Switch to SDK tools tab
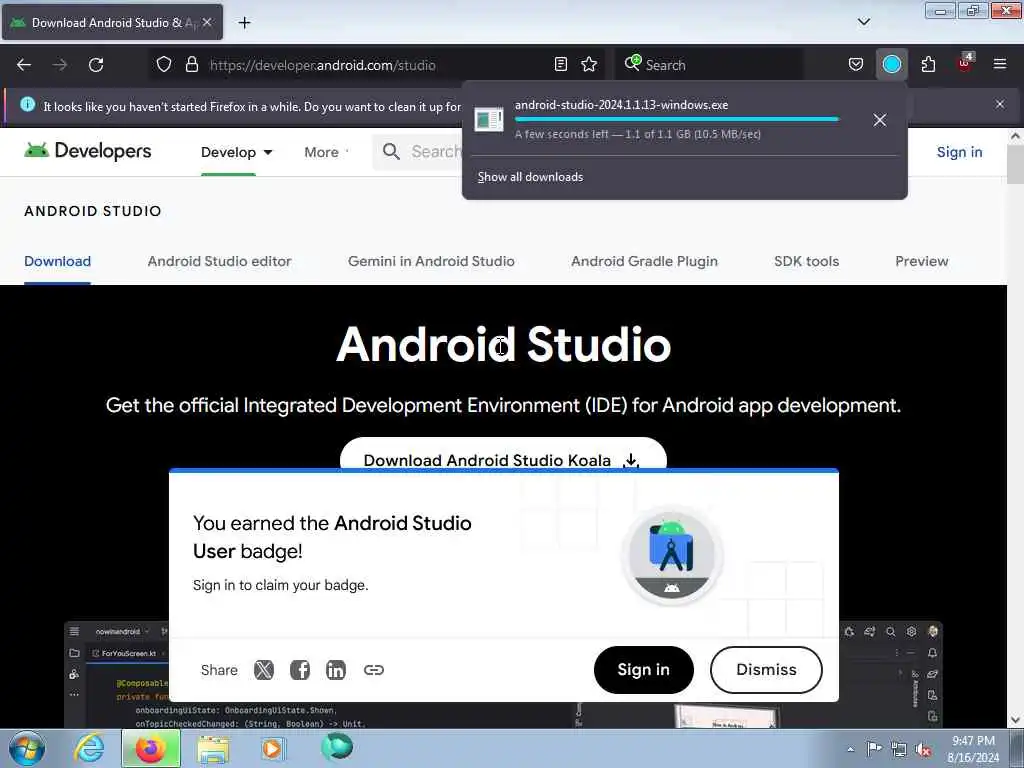The height and width of the screenshot is (768, 1024). 807,261
